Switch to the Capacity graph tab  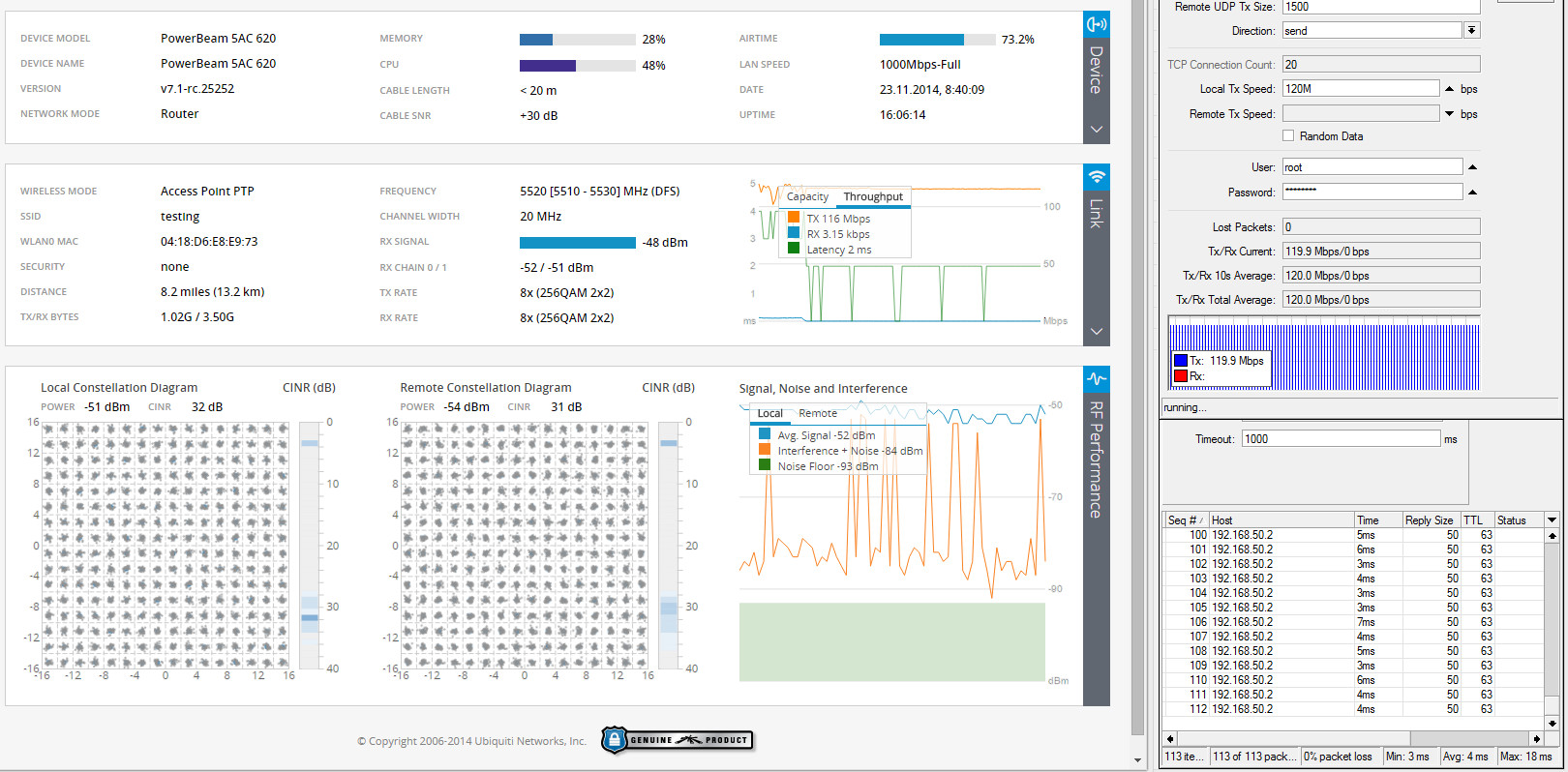(x=807, y=196)
